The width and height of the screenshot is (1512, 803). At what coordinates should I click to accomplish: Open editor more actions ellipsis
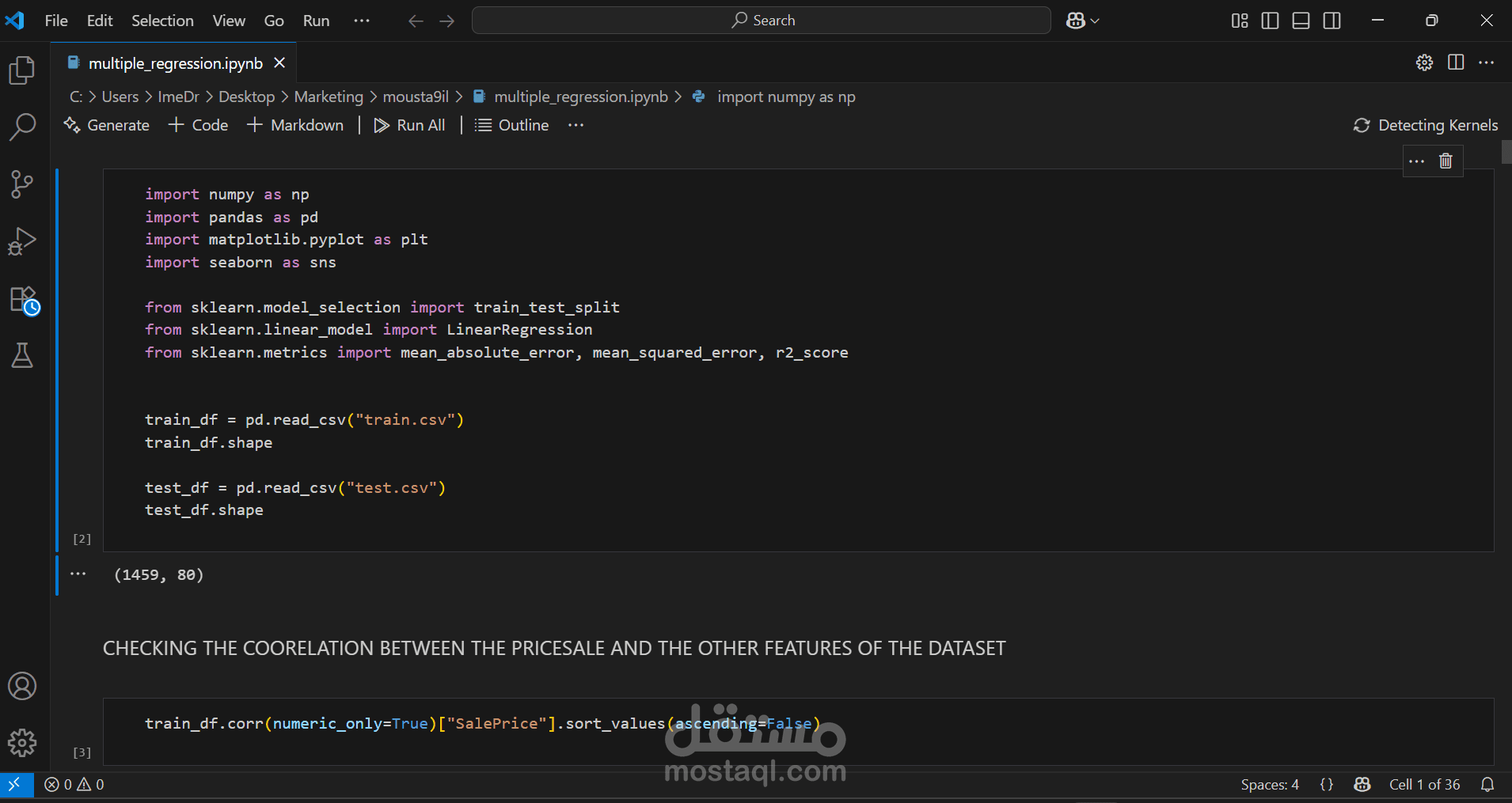click(1487, 62)
